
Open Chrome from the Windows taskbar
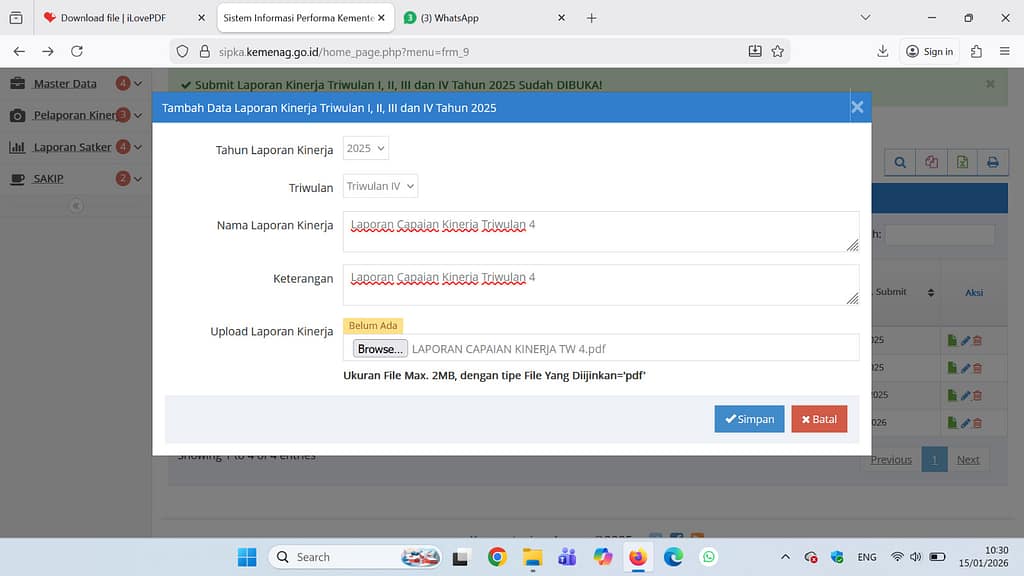pyautogui.click(x=497, y=557)
